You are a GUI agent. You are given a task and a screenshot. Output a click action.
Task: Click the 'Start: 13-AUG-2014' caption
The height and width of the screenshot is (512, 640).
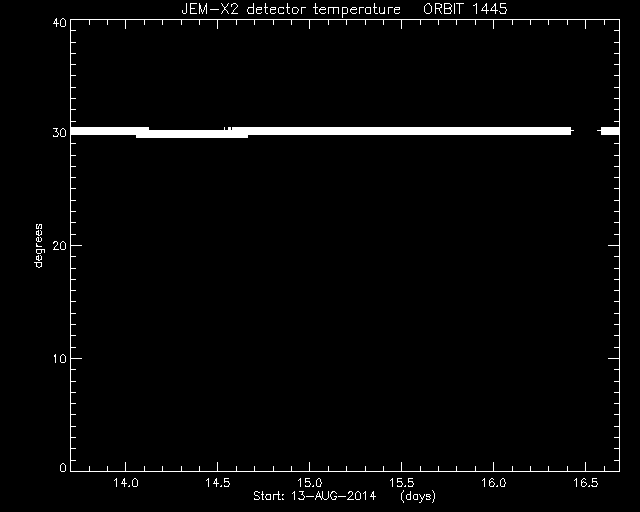(314, 496)
